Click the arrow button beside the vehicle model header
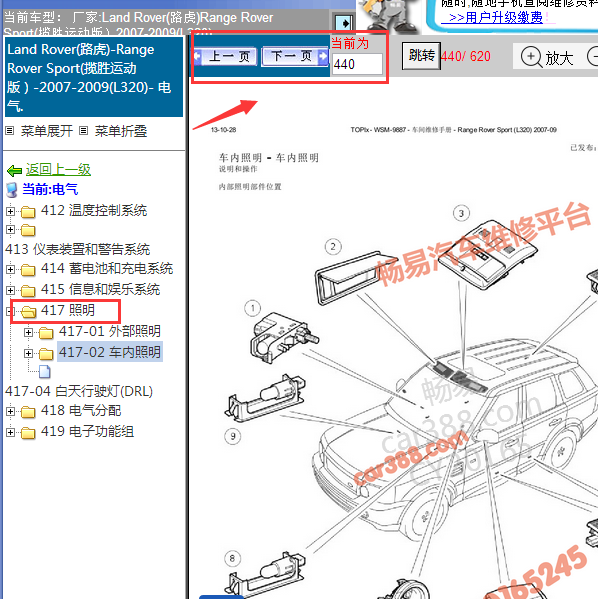Image resolution: width=598 pixels, height=599 pixels. tap(344, 23)
